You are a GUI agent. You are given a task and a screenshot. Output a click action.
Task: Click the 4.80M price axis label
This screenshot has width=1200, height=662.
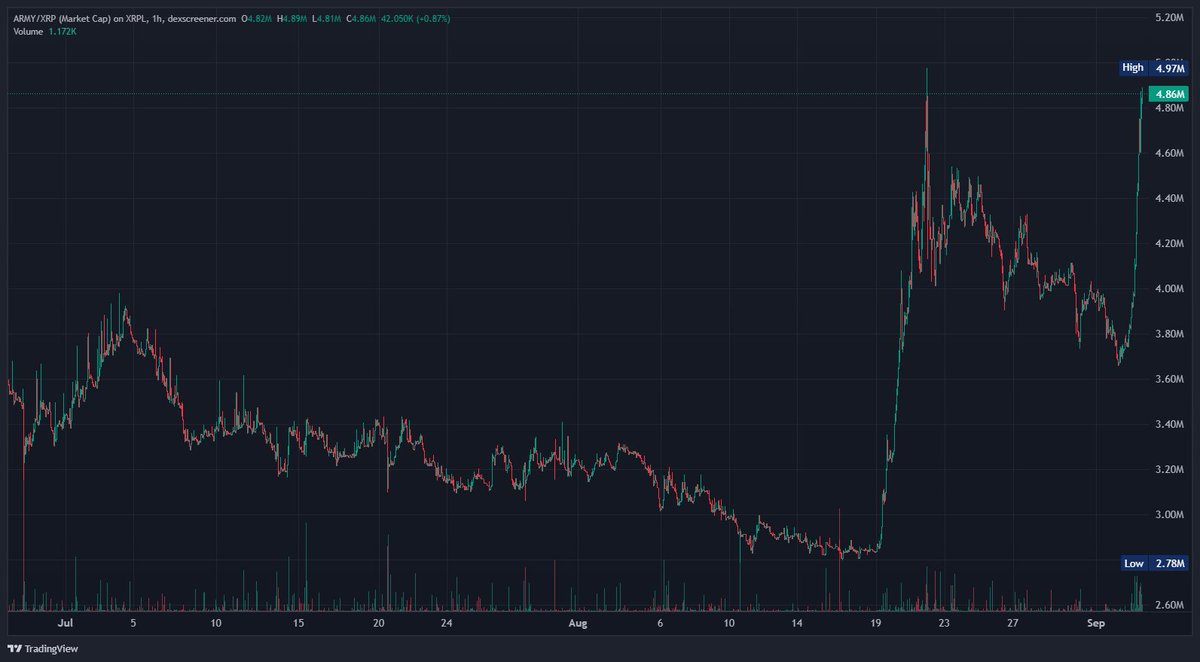tap(1169, 108)
